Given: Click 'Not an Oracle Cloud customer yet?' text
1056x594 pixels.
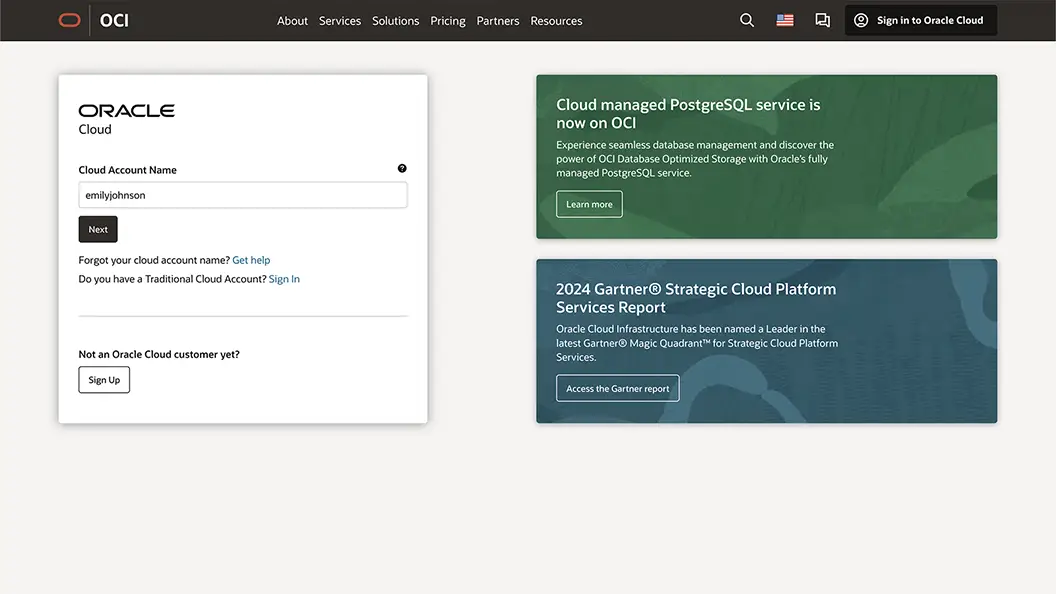Looking at the screenshot, I should (159, 354).
